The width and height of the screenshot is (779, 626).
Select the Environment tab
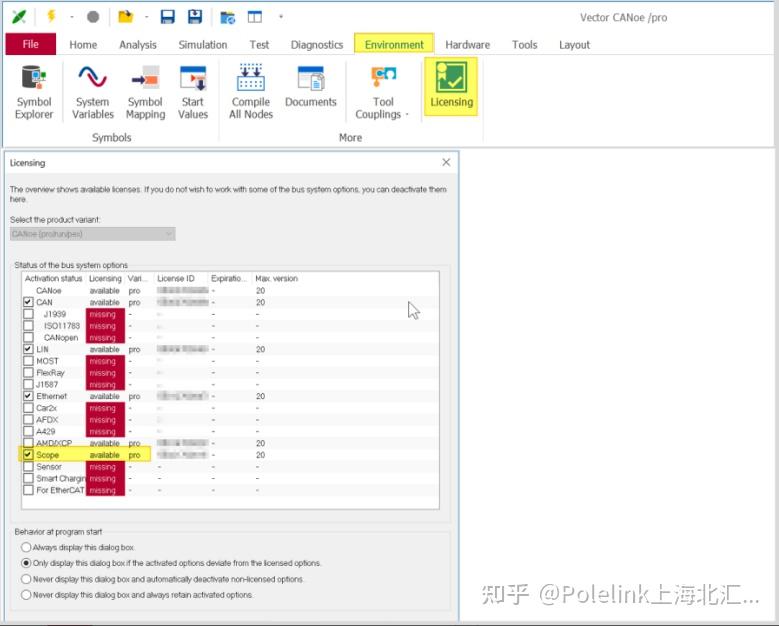click(x=394, y=44)
